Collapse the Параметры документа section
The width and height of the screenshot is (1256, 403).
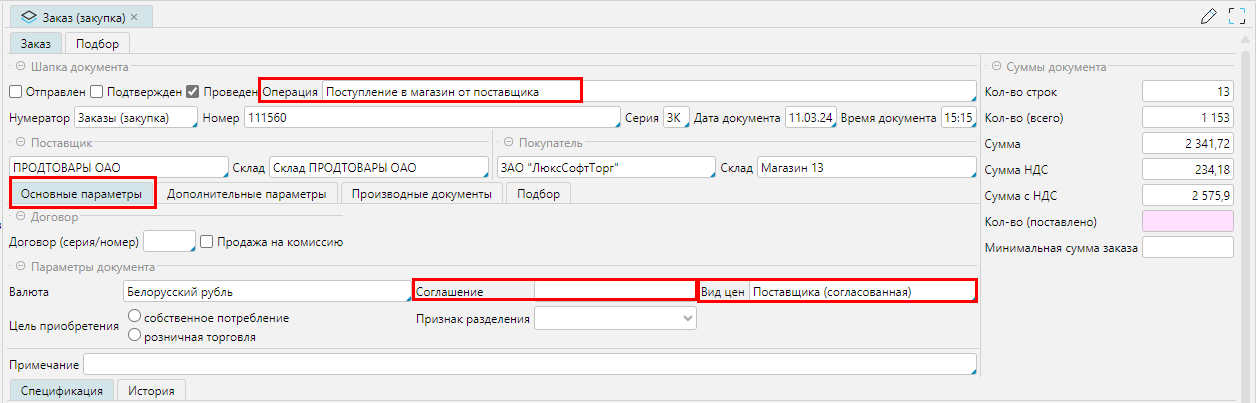(20, 267)
